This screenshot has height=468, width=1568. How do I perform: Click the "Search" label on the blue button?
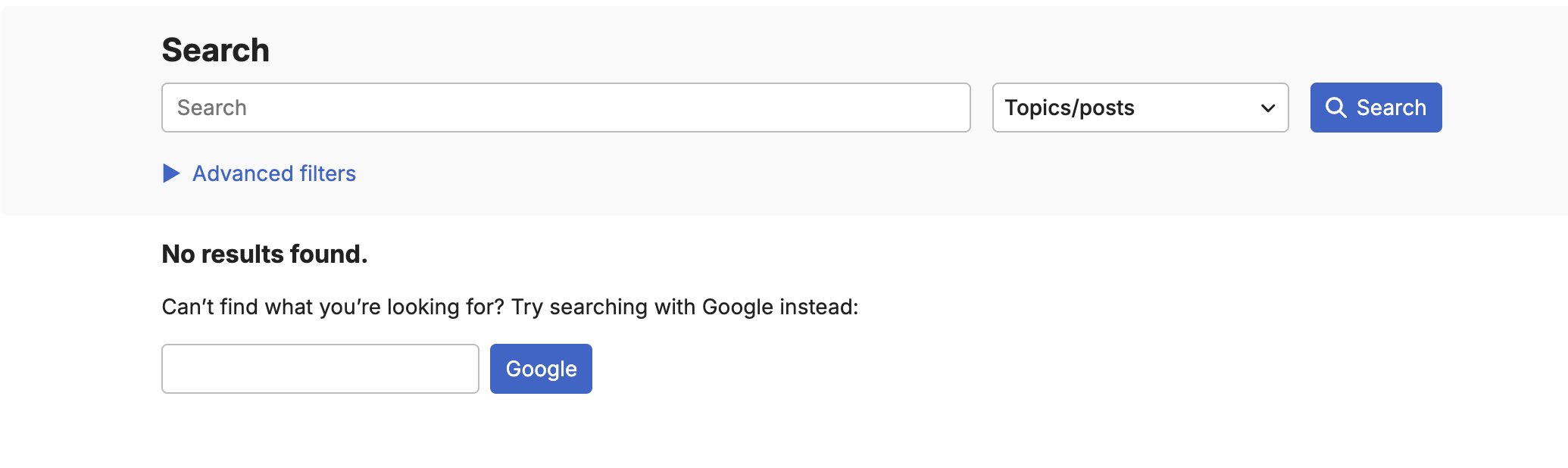[x=1391, y=108]
